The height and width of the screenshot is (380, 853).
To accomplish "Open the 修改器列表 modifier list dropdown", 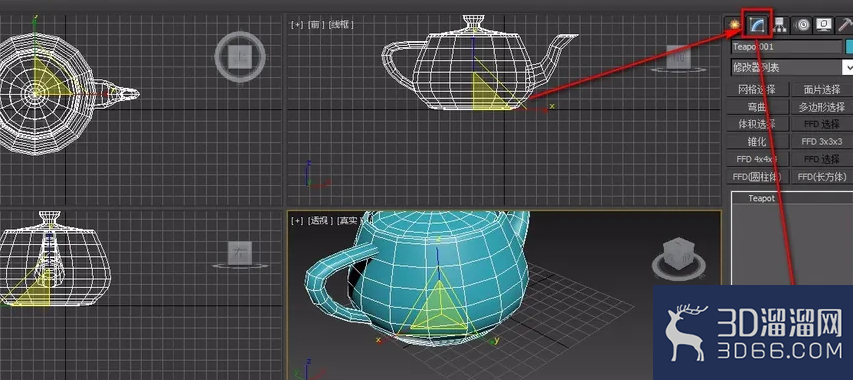I will [x=792, y=67].
